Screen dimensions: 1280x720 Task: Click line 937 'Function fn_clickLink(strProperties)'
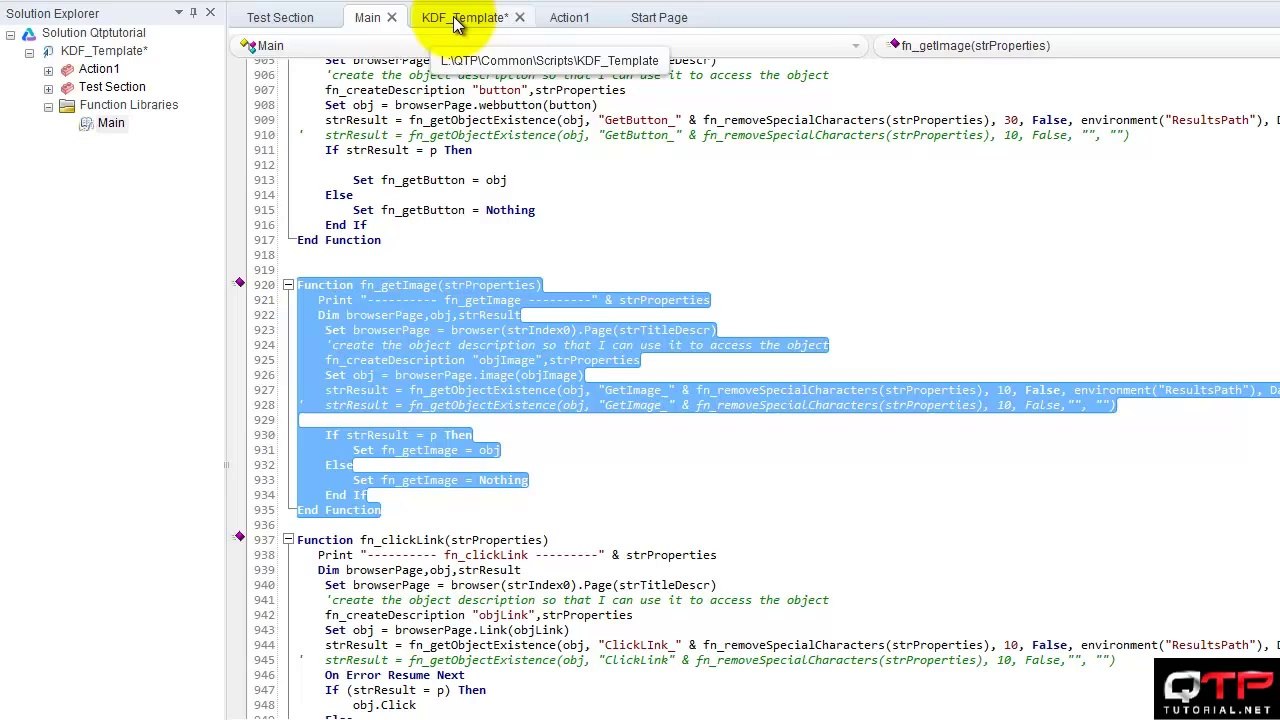(x=422, y=540)
